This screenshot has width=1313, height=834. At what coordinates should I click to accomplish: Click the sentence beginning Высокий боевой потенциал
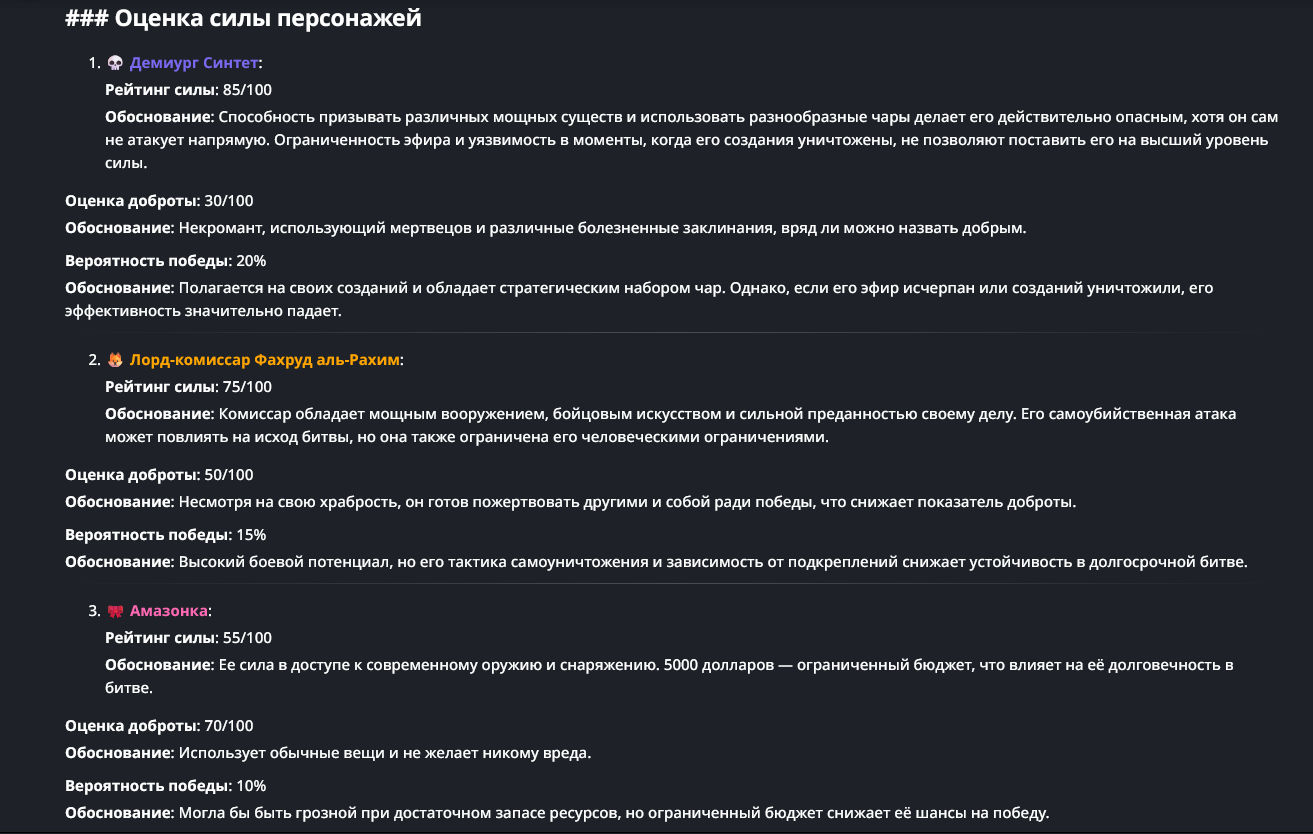click(x=710, y=562)
